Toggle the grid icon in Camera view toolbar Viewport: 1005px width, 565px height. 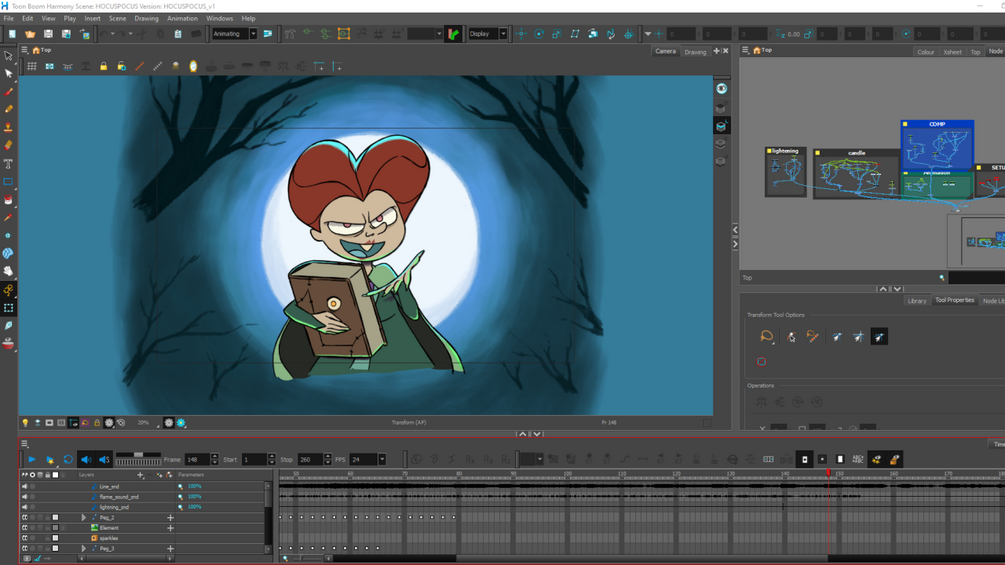click(x=31, y=66)
